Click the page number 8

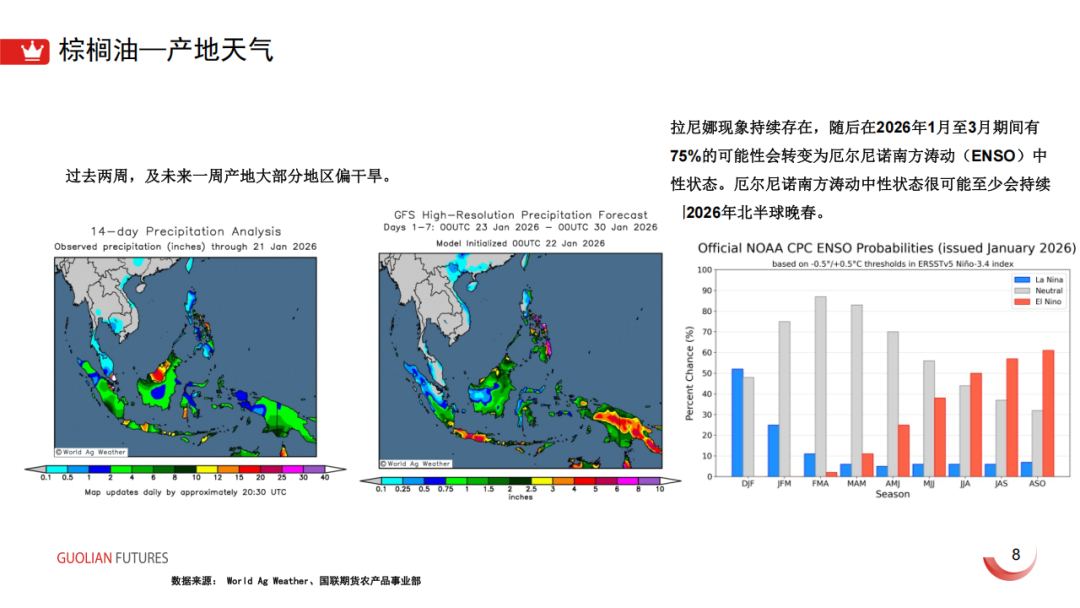1016,554
